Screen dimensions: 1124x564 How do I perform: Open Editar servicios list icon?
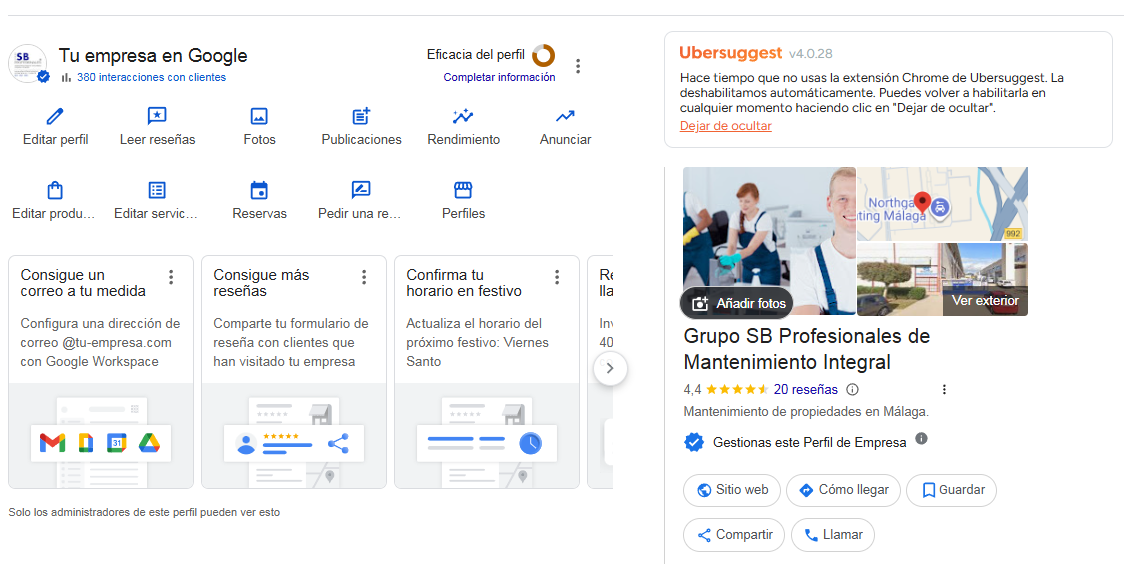[x=157, y=190]
